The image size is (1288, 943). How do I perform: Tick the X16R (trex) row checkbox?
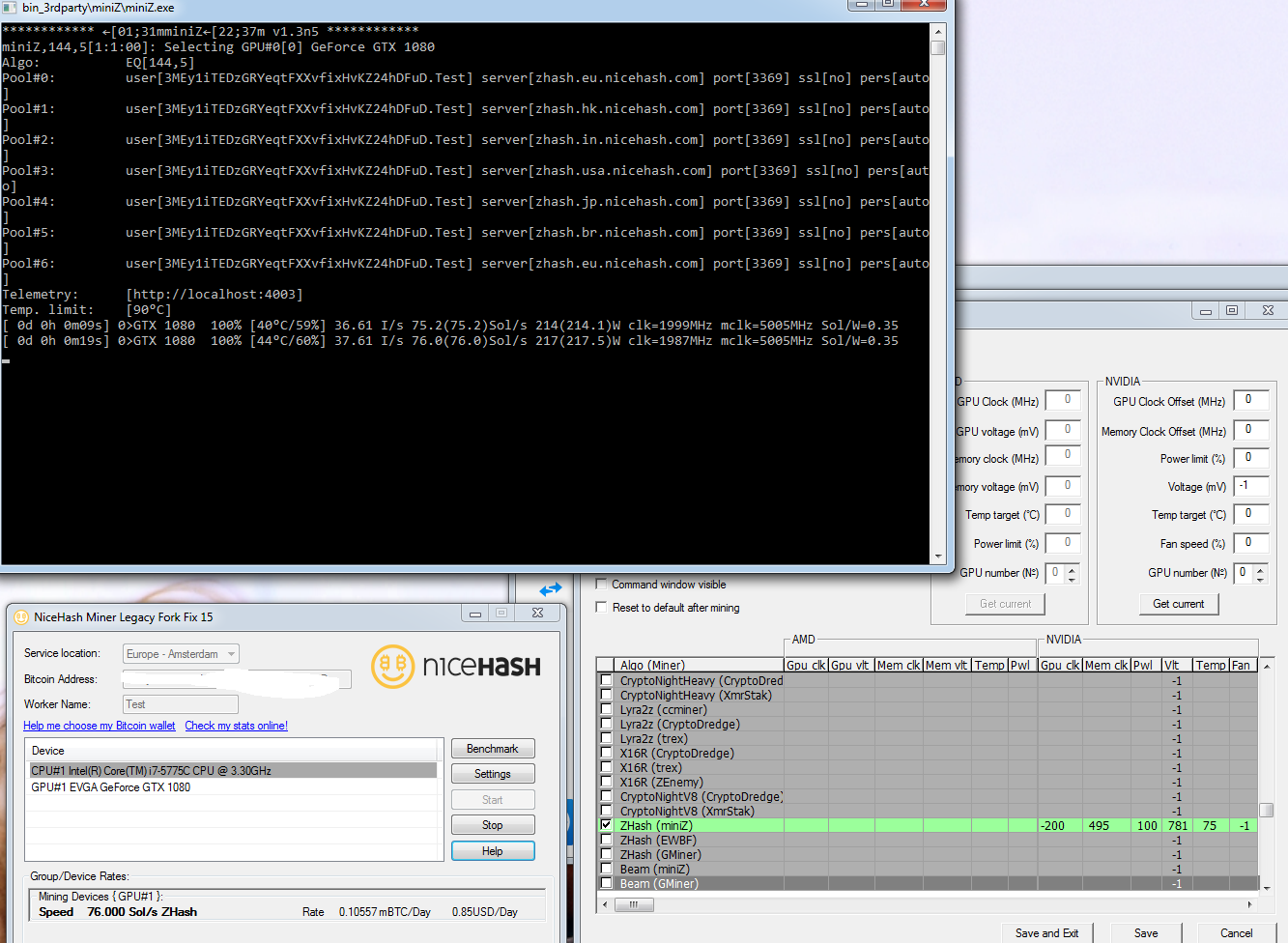606,767
